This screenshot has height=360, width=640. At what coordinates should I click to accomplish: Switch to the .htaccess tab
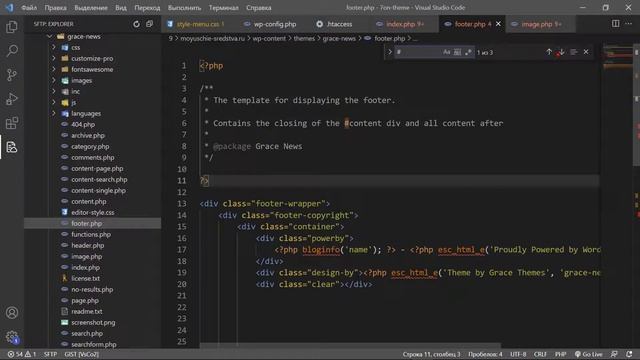click(339, 24)
